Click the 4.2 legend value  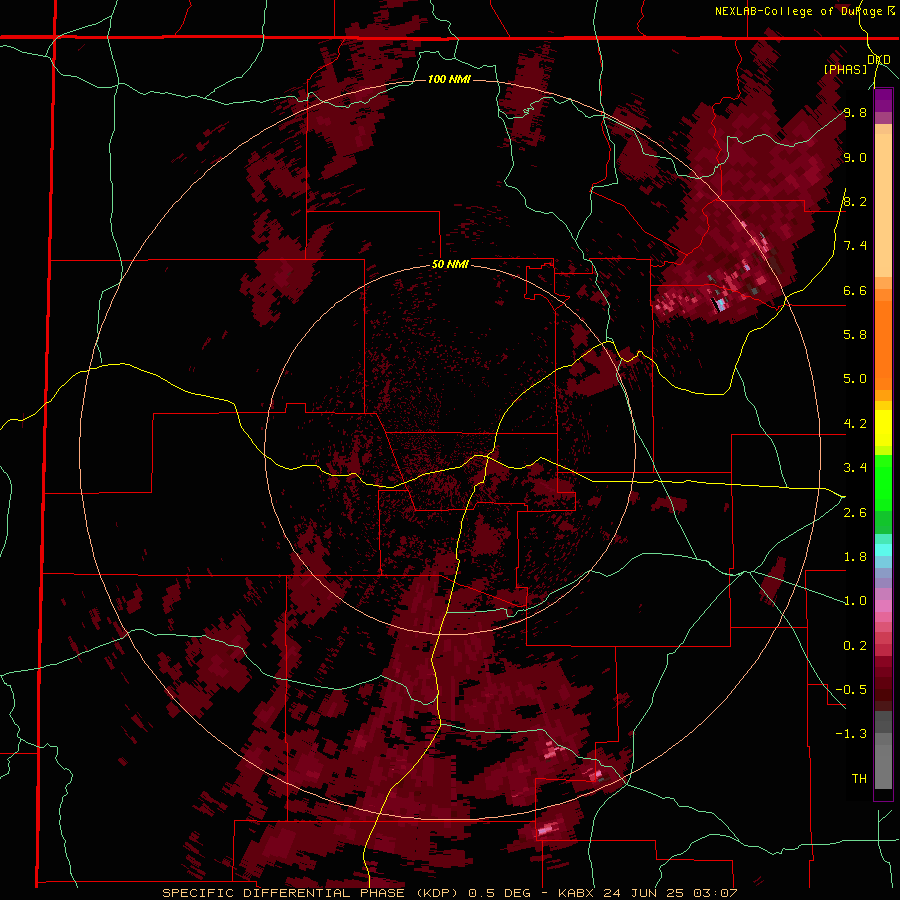tap(855, 424)
